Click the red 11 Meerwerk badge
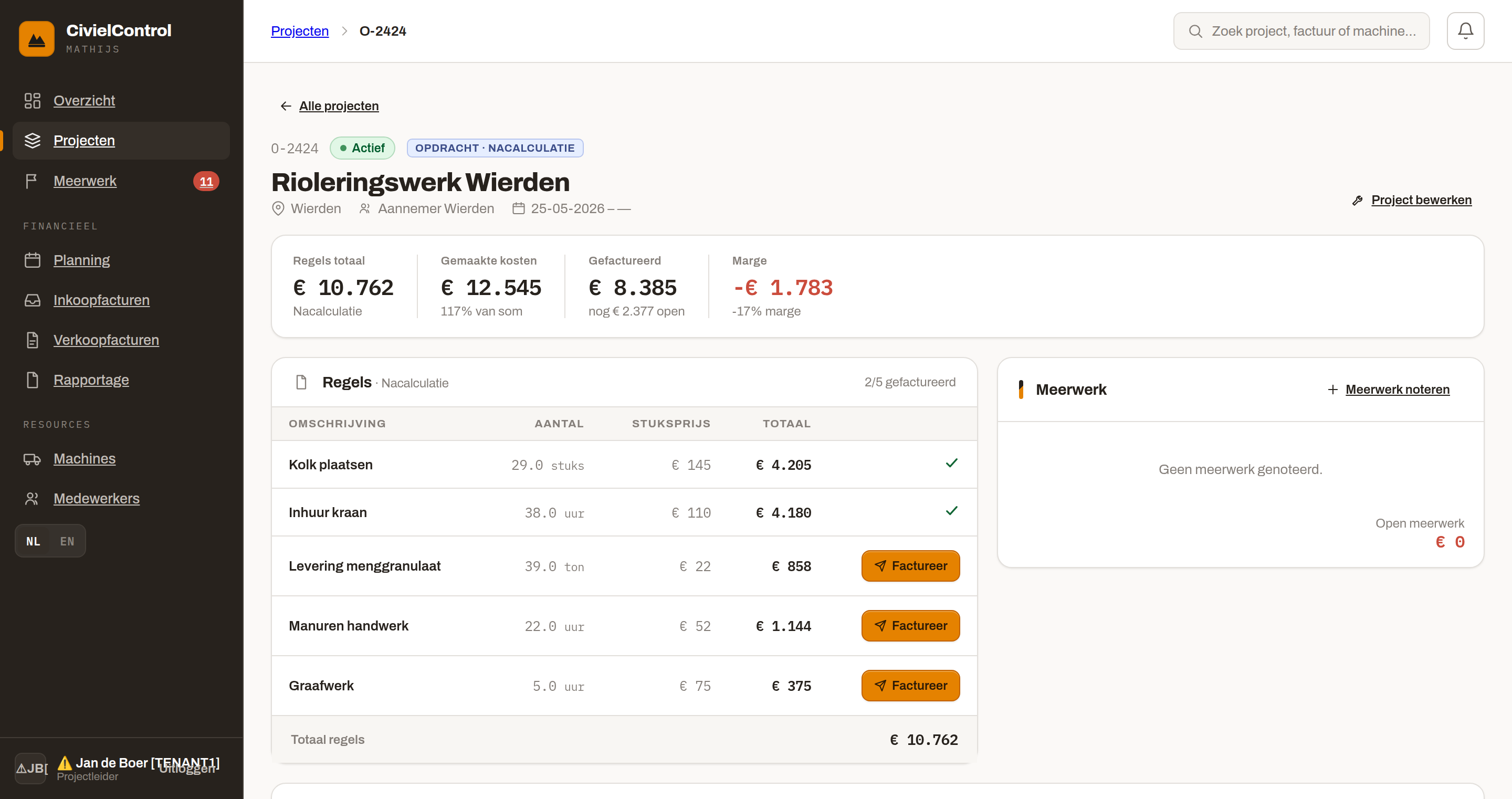The image size is (1512, 799). (x=206, y=182)
